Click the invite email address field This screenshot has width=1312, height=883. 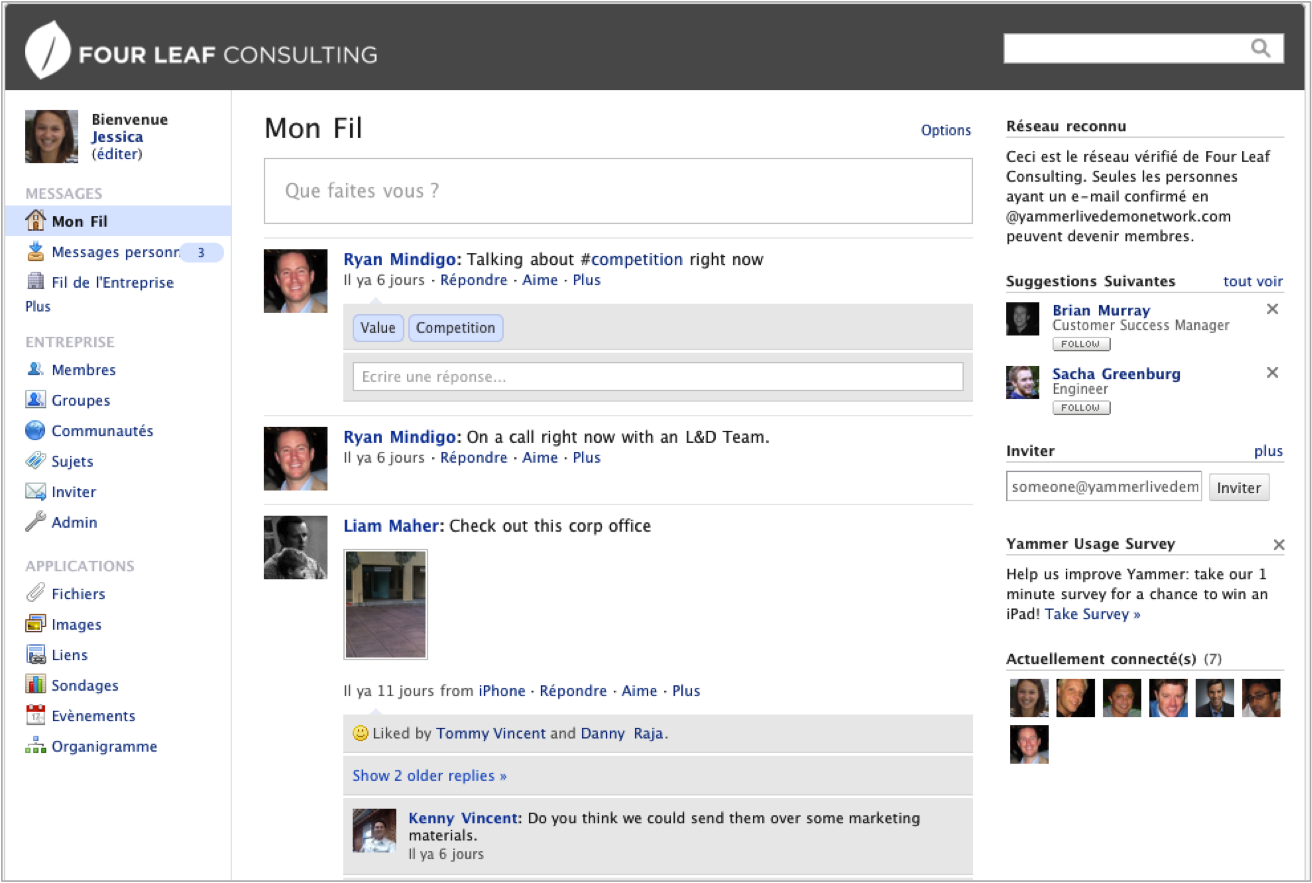[x=1104, y=487]
